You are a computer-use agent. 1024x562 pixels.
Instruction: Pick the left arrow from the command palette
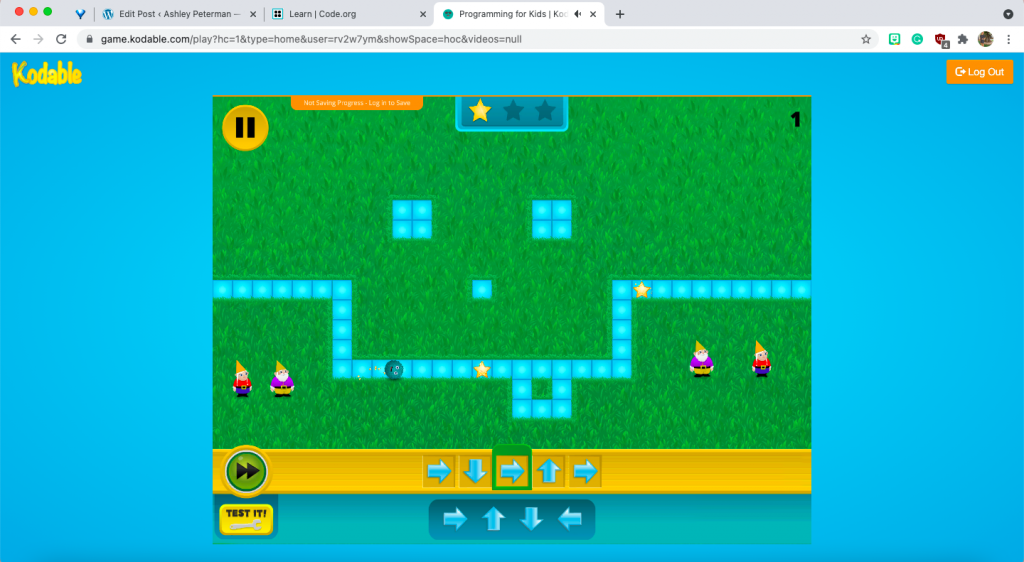pos(569,520)
